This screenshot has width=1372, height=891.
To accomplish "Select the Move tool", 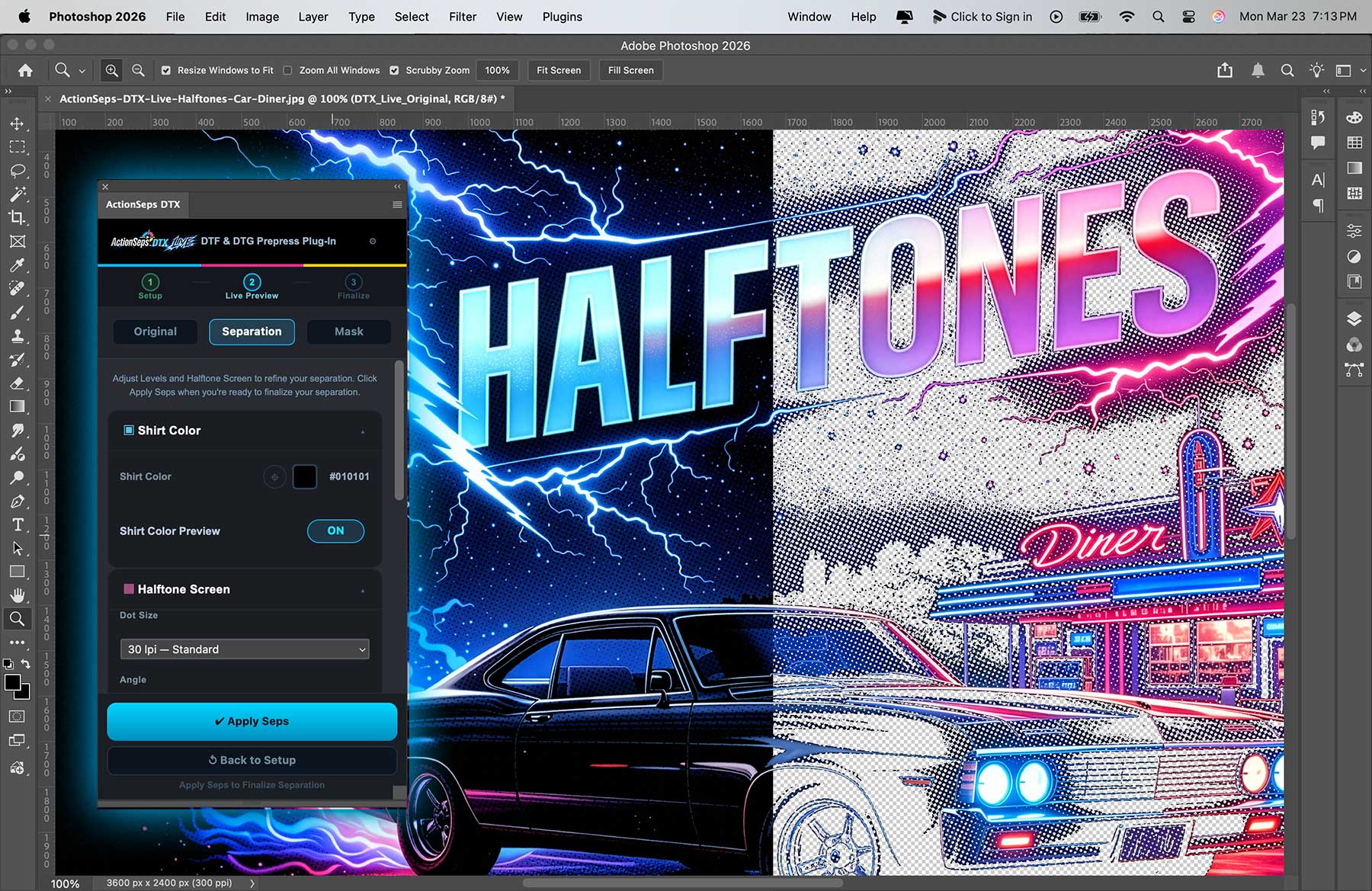I will point(17,123).
